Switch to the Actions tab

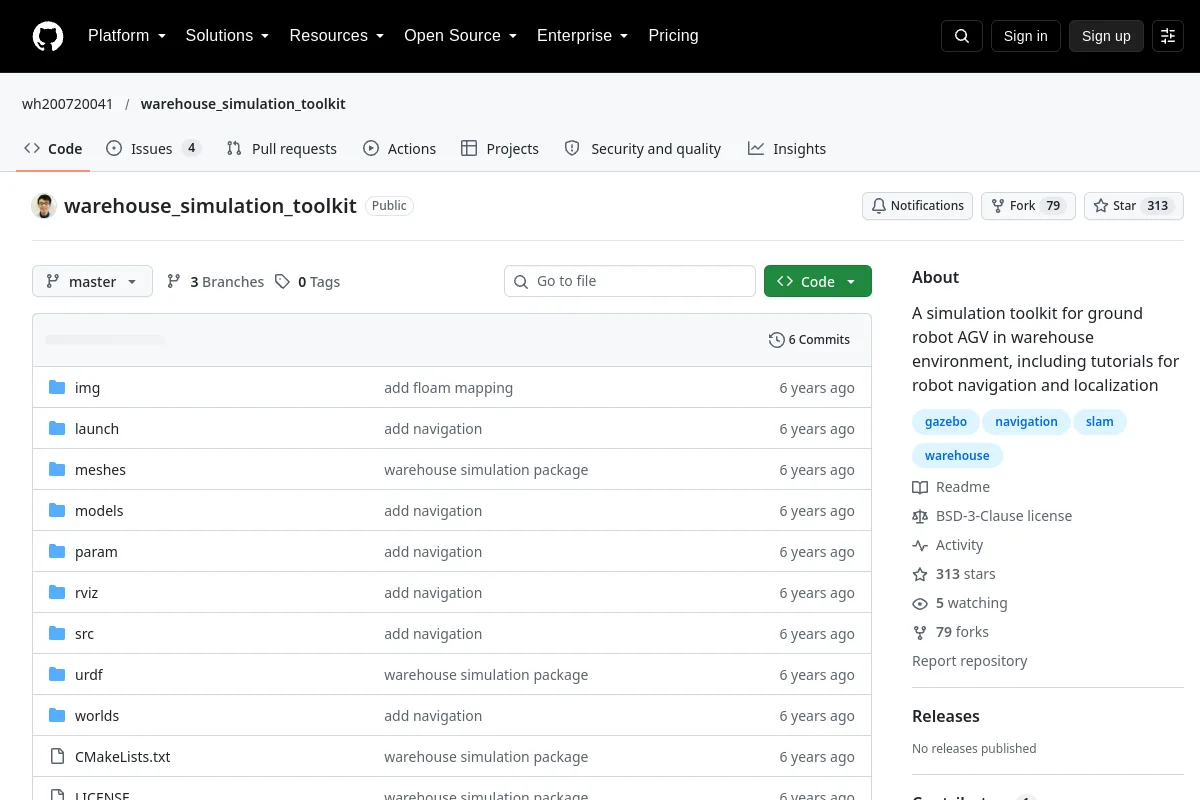(400, 149)
